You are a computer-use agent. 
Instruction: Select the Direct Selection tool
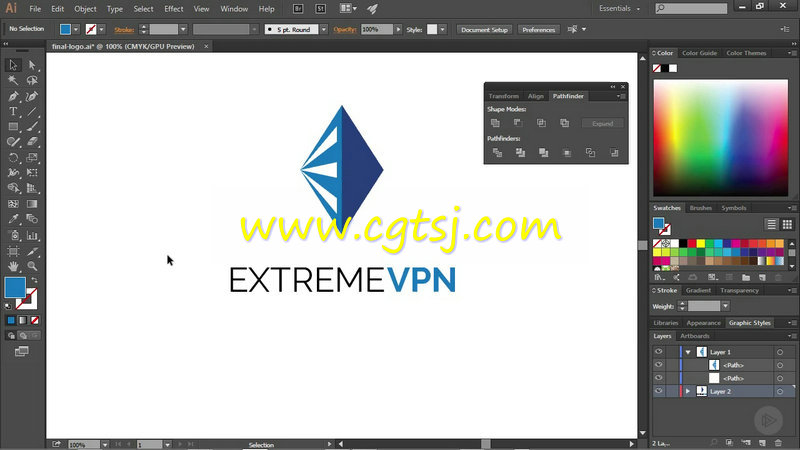(32, 65)
